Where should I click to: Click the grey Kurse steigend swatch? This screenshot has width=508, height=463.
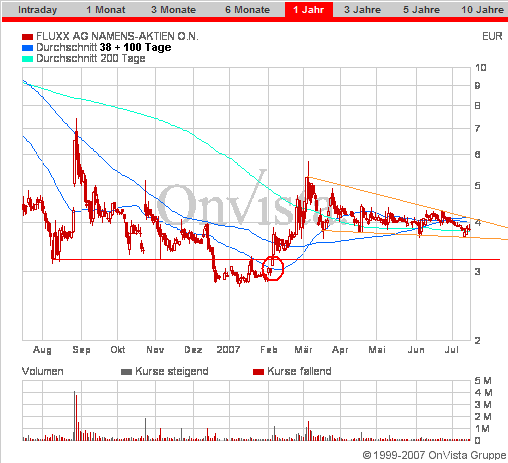tap(126, 372)
